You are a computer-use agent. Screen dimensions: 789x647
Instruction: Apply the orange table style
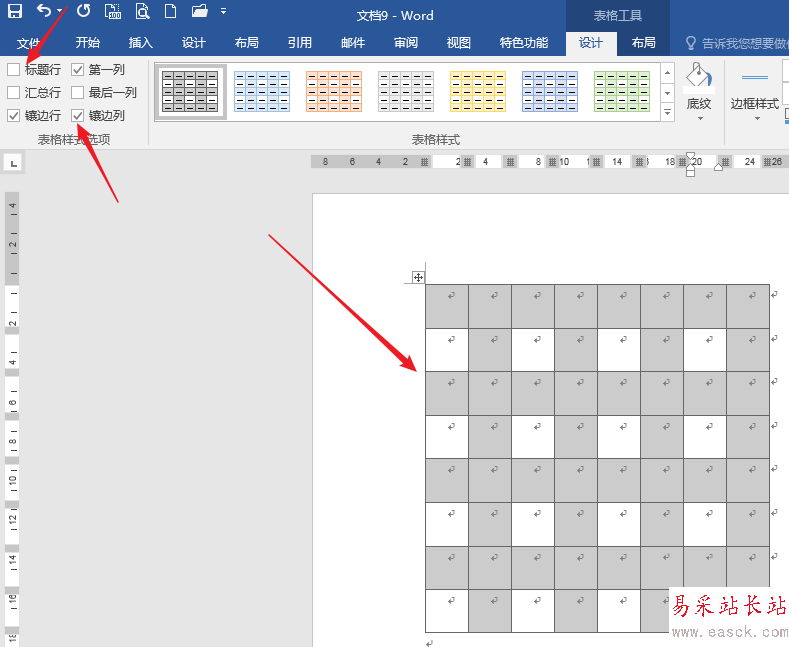point(334,92)
